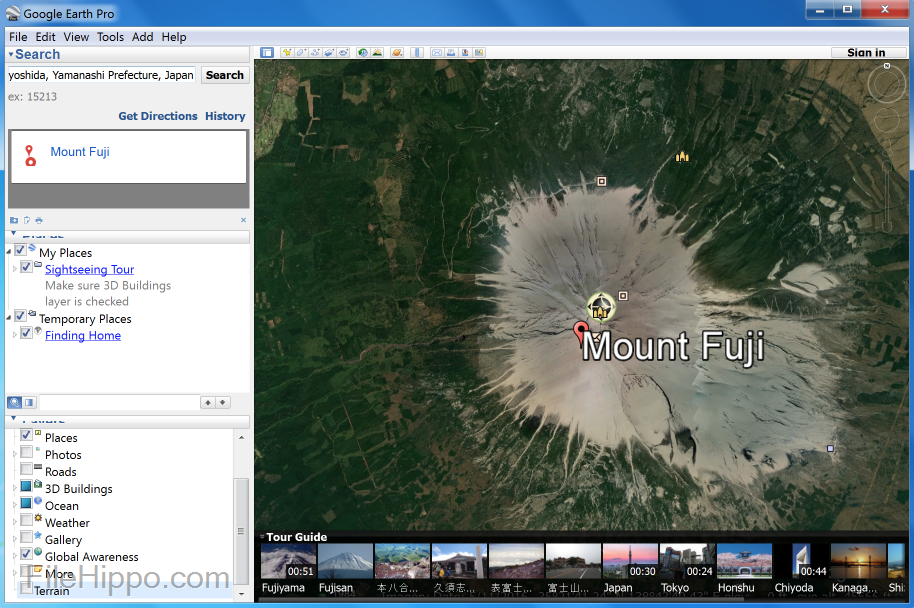
Task: Toggle sunlight across the landscape
Action: [376, 52]
